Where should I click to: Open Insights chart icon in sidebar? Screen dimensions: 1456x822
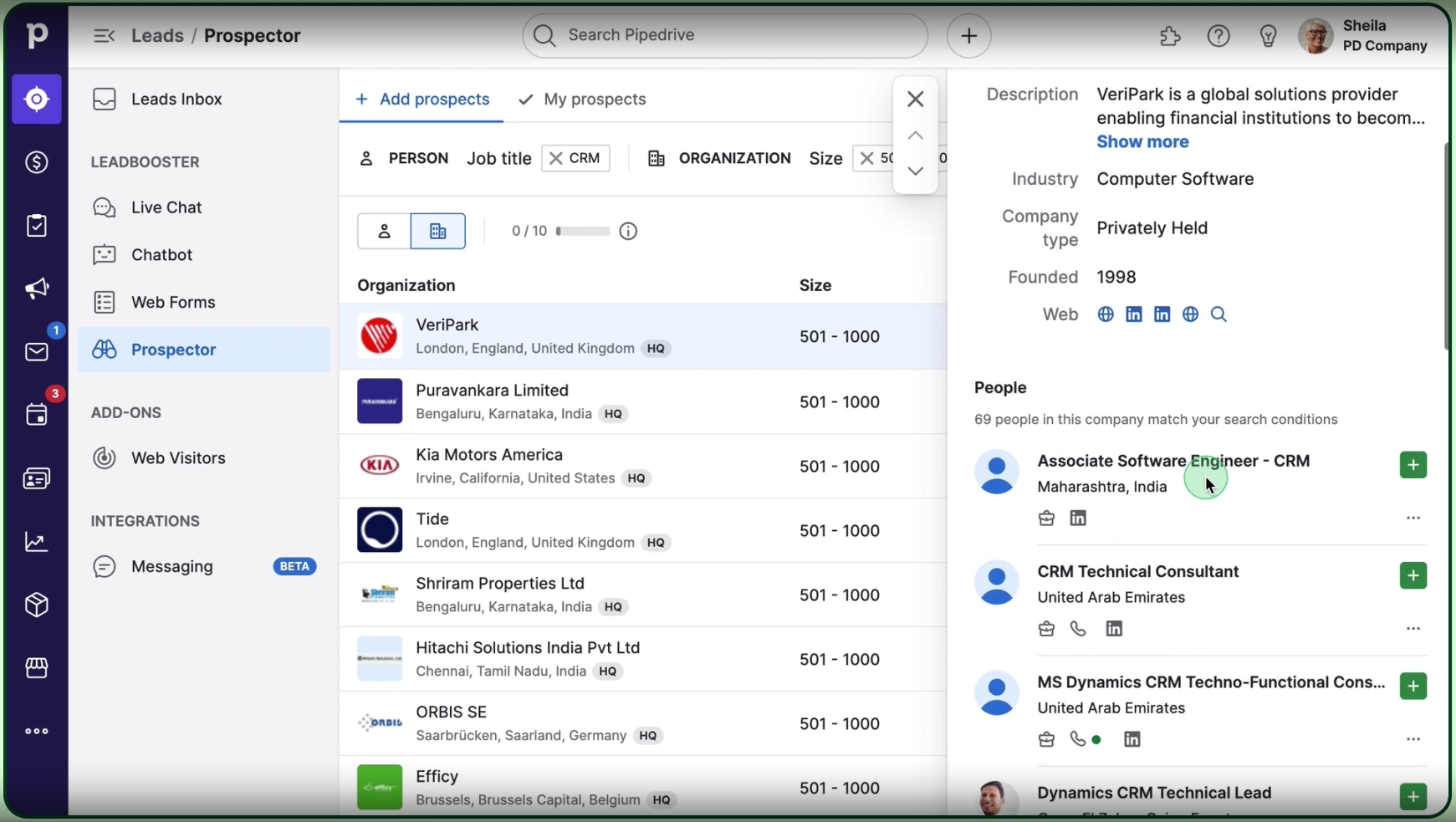[x=37, y=542]
